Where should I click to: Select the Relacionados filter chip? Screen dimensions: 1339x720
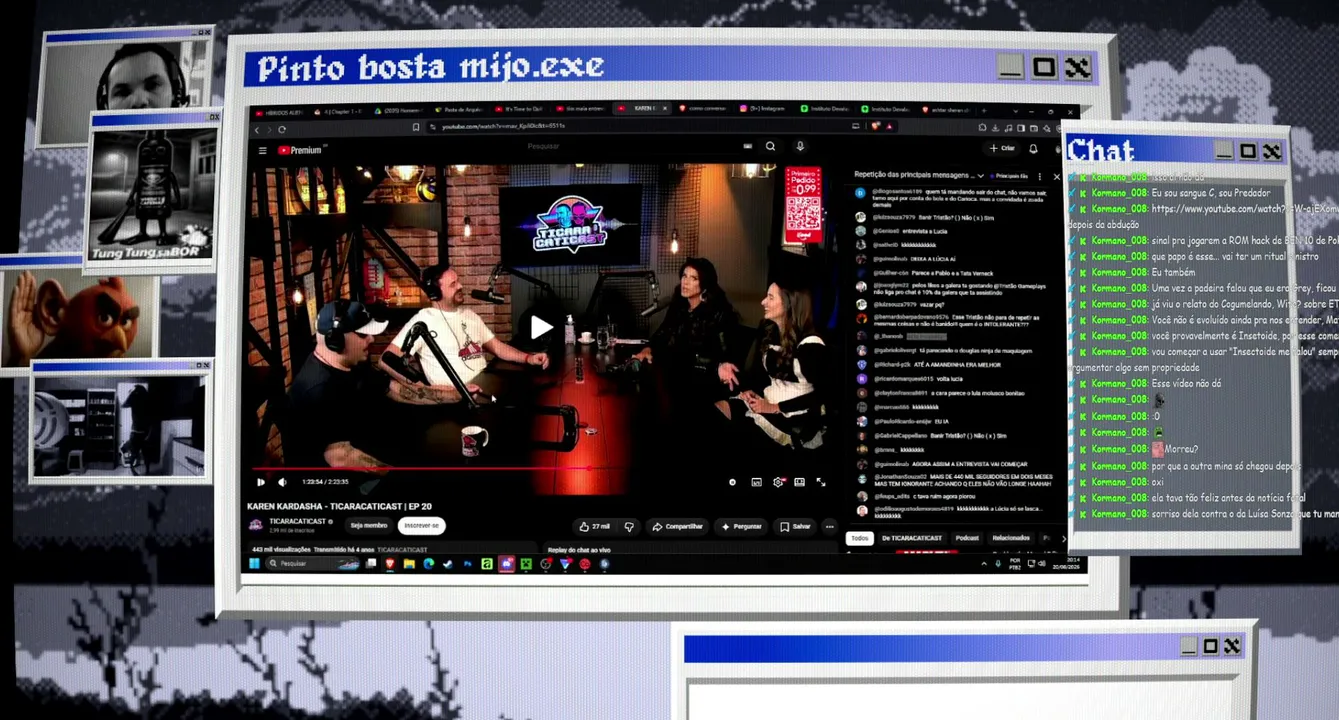tap(1011, 538)
